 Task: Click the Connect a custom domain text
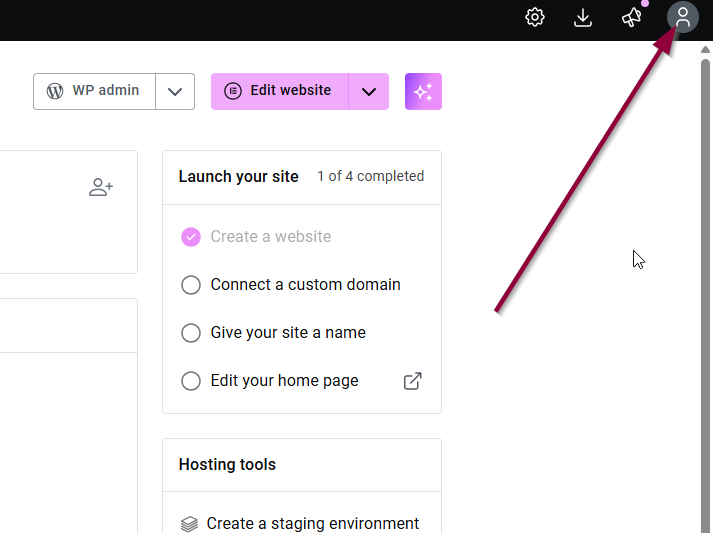click(x=305, y=285)
